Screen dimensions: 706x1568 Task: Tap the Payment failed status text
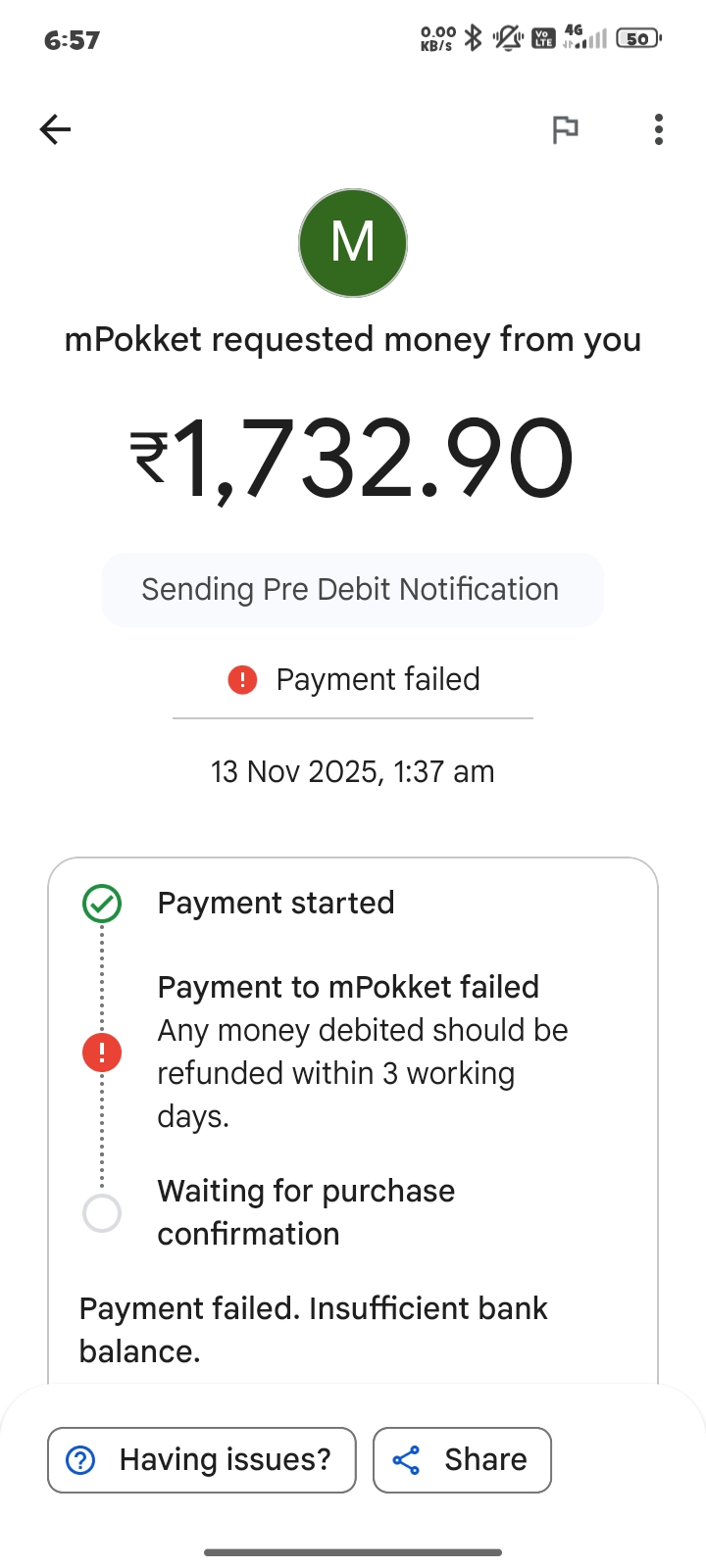378,680
